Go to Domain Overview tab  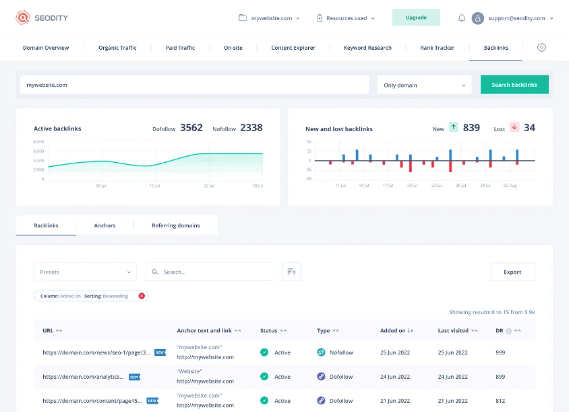(x=46, y=48)
